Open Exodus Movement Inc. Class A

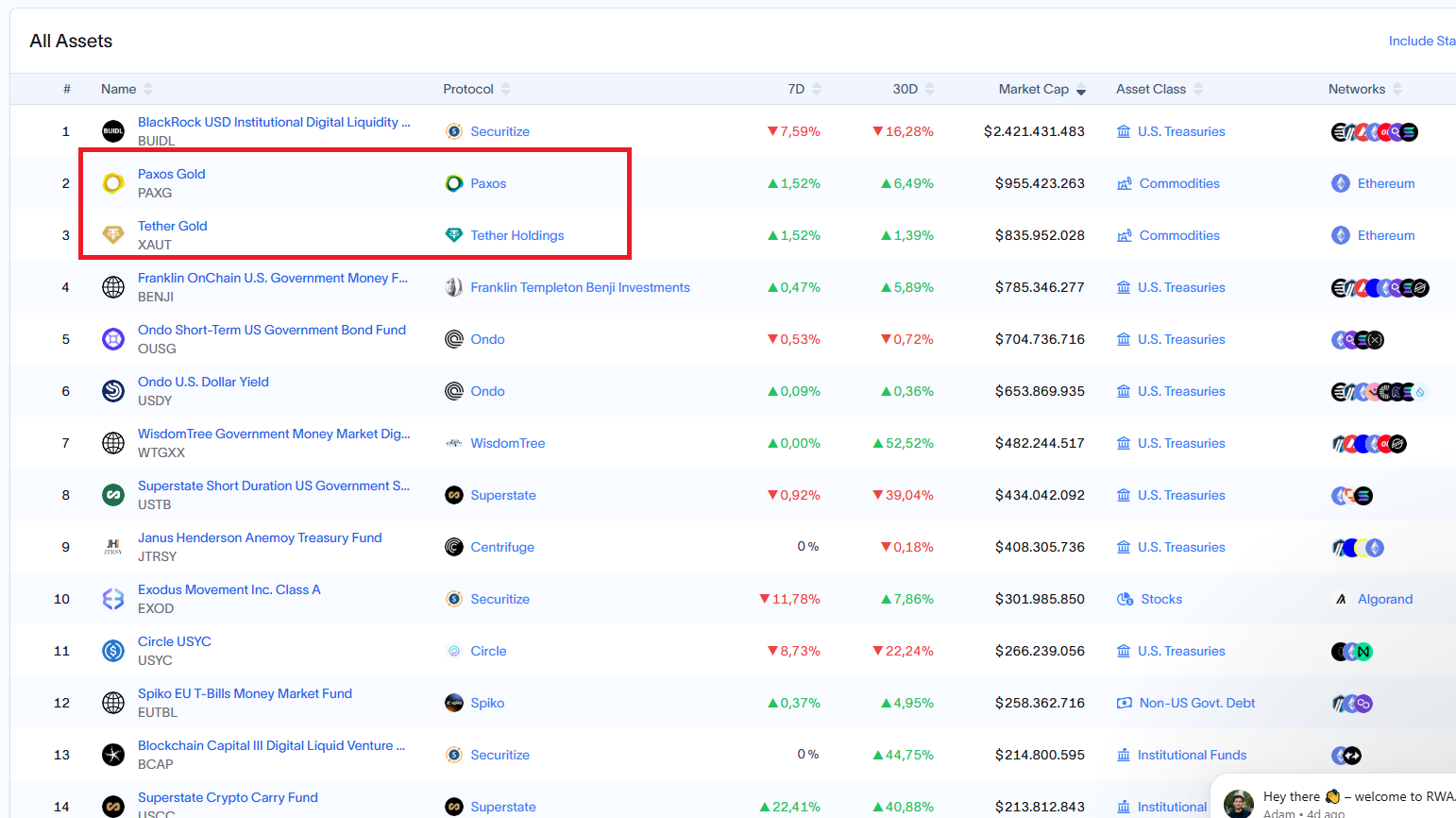[229, 589]
